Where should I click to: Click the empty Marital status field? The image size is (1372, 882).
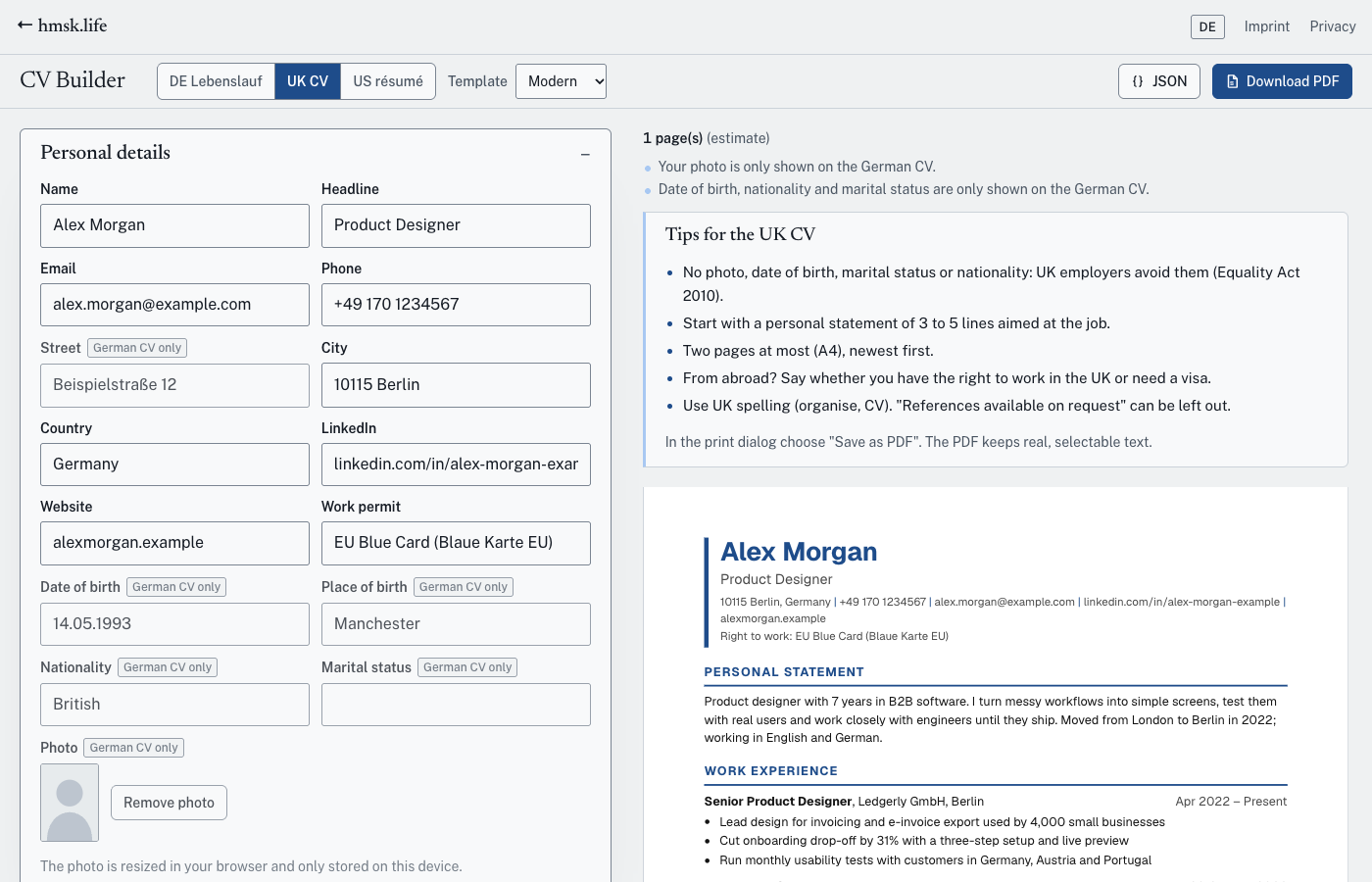[x=456, y=705]
